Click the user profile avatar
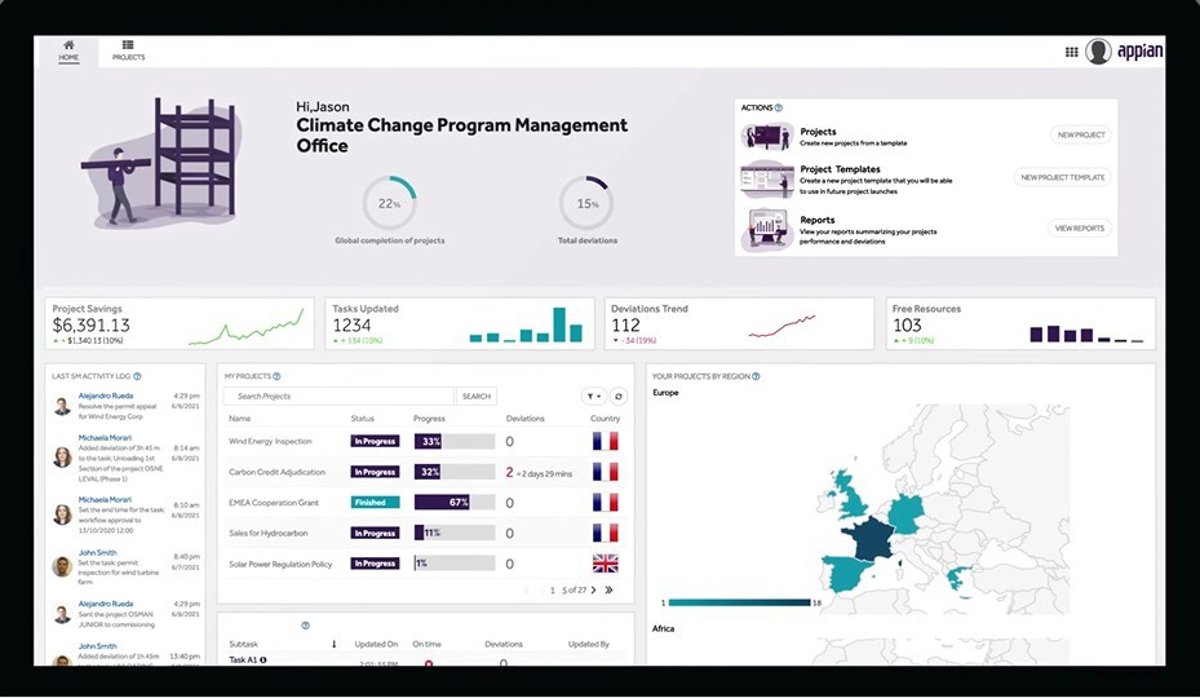 coord(1098,51)
